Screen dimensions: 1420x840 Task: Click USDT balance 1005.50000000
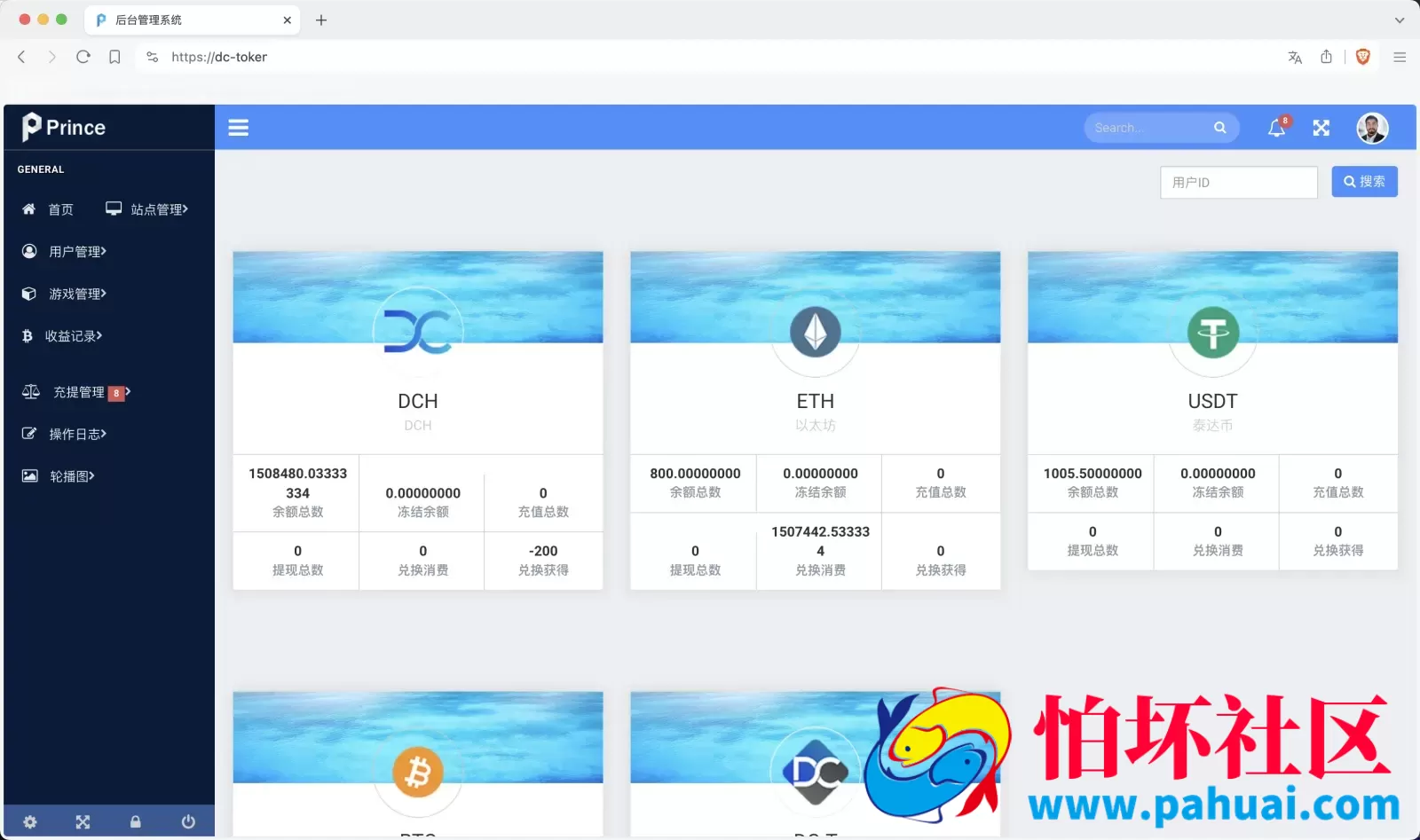[1093, 474]
